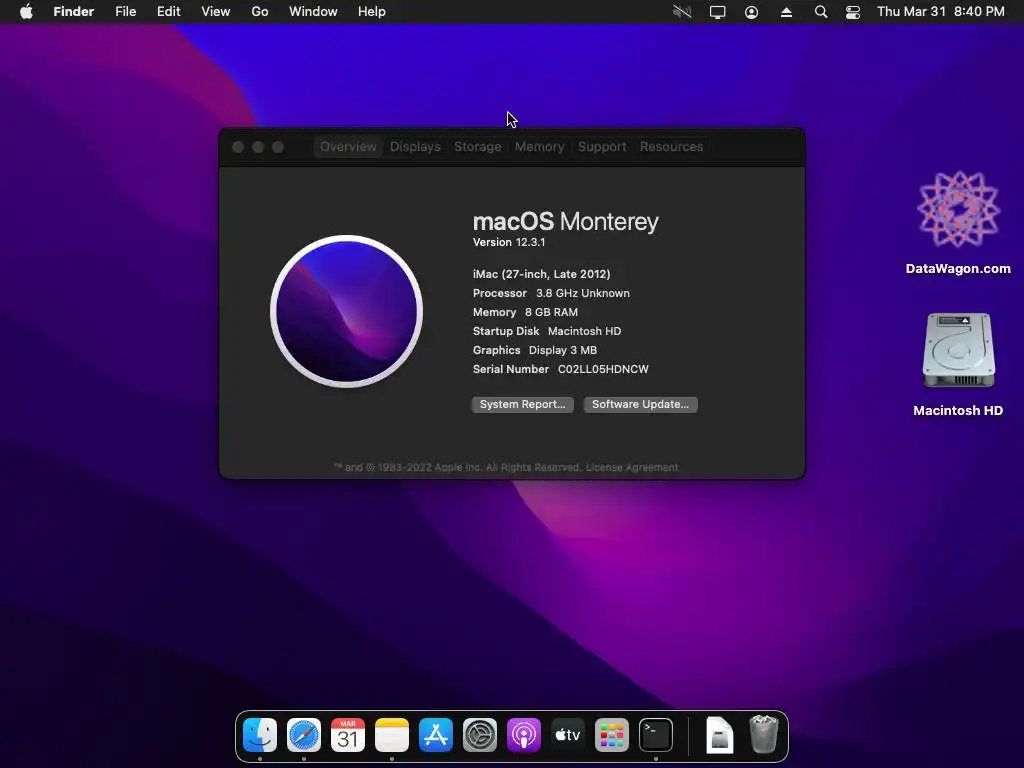Open Finder from the Dock
The width and height of the screenshot is (1024, 768).
(260, 735)
